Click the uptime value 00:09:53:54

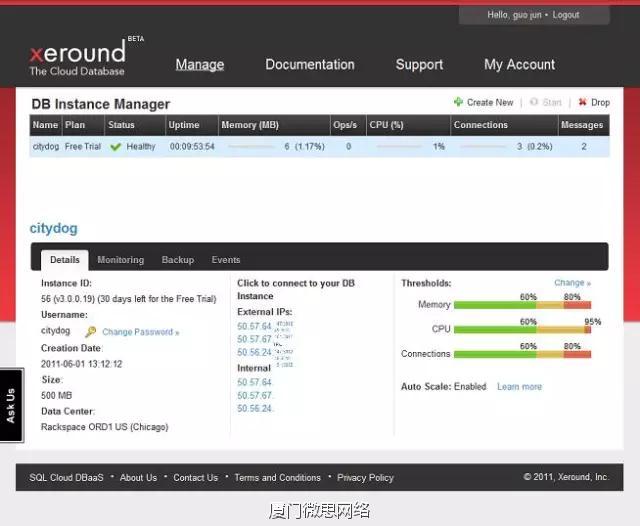[192, 146]
